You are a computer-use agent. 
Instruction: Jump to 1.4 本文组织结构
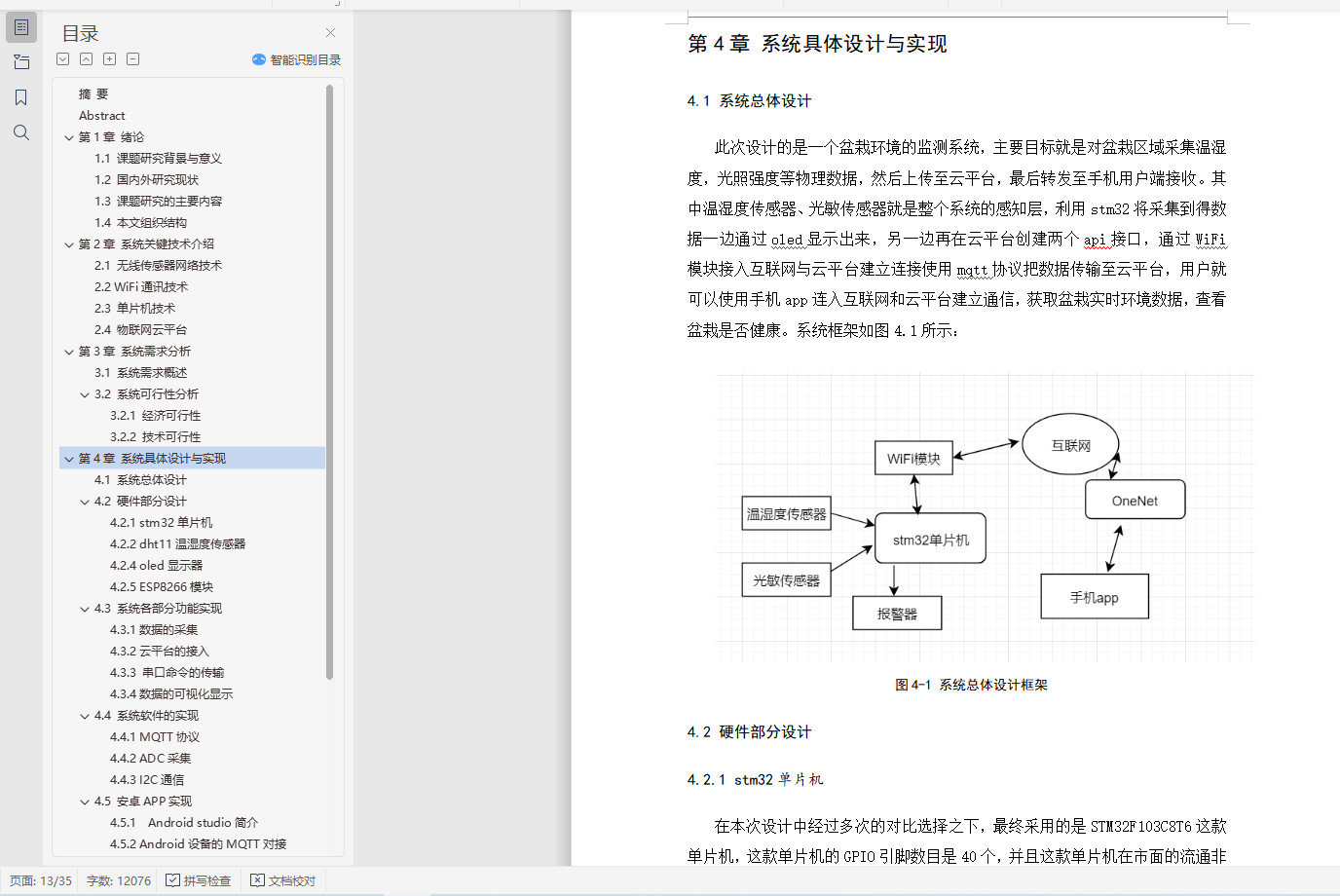140,223
